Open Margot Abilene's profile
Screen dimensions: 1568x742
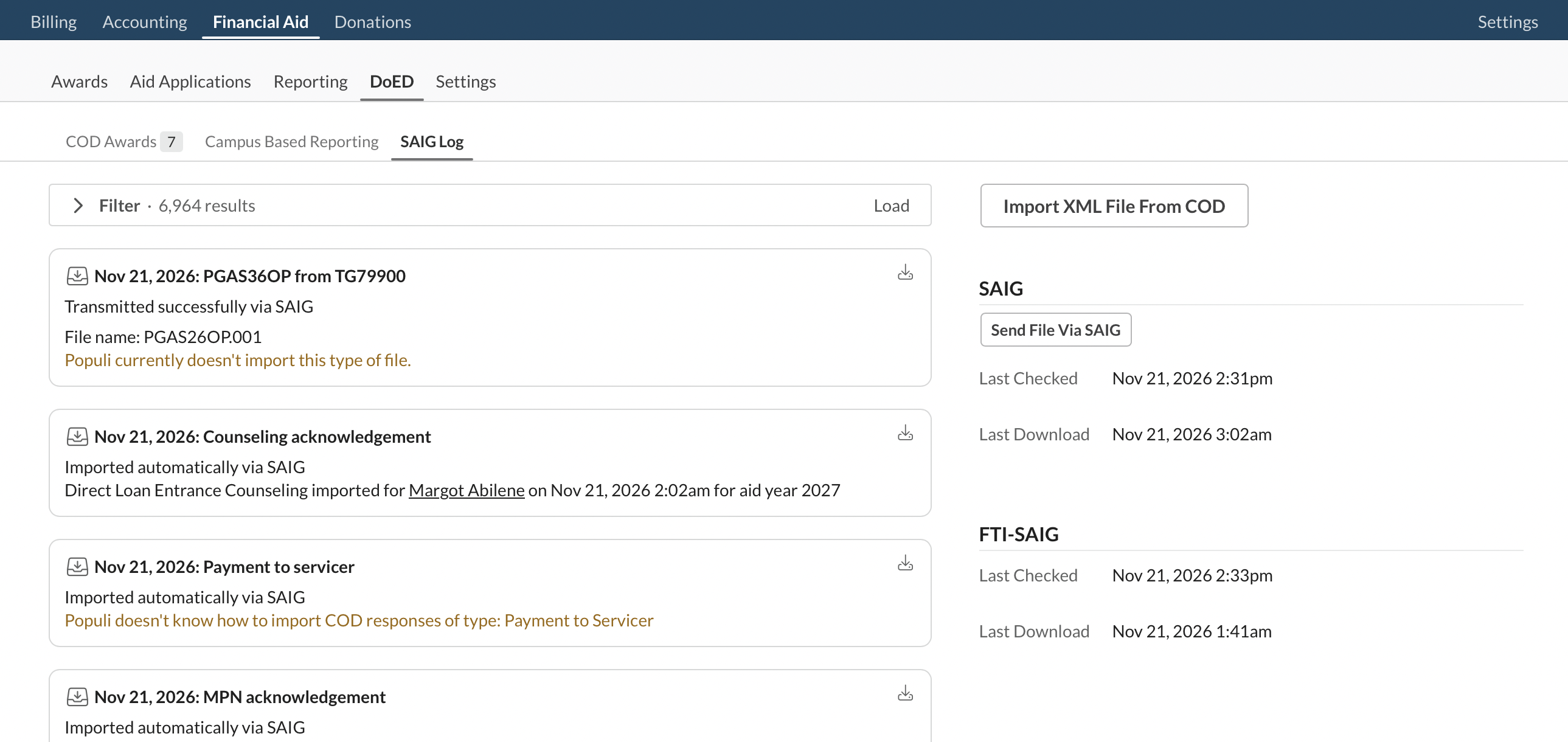point(467,490)
